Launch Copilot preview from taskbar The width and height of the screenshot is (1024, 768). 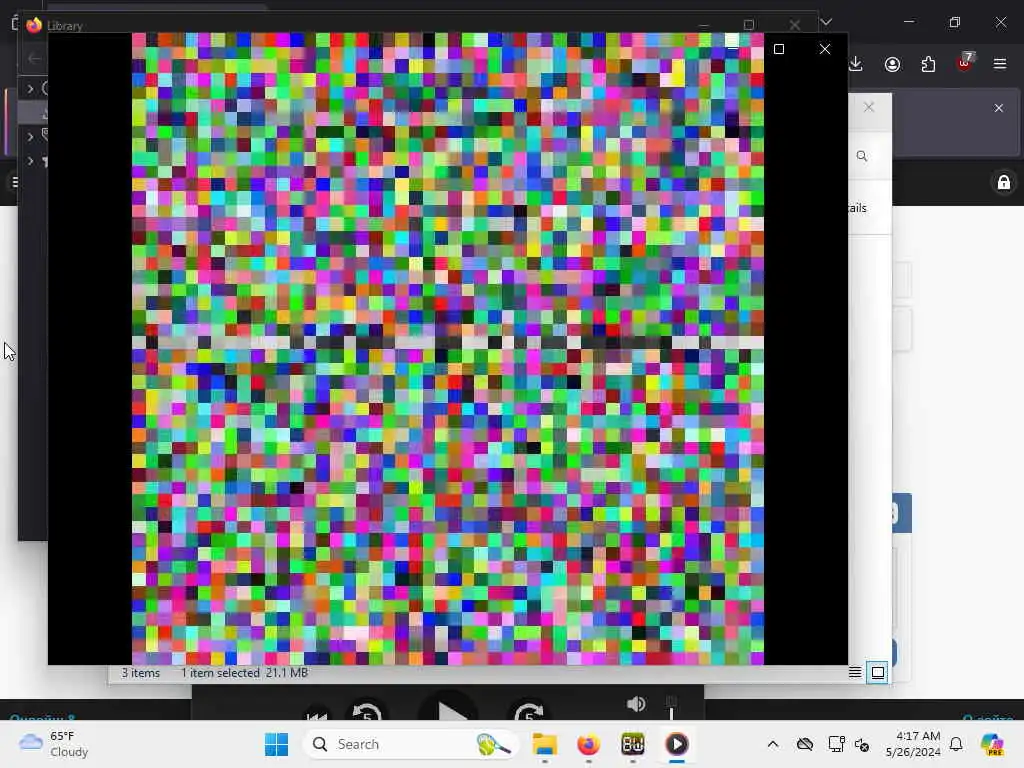[992, 744]
